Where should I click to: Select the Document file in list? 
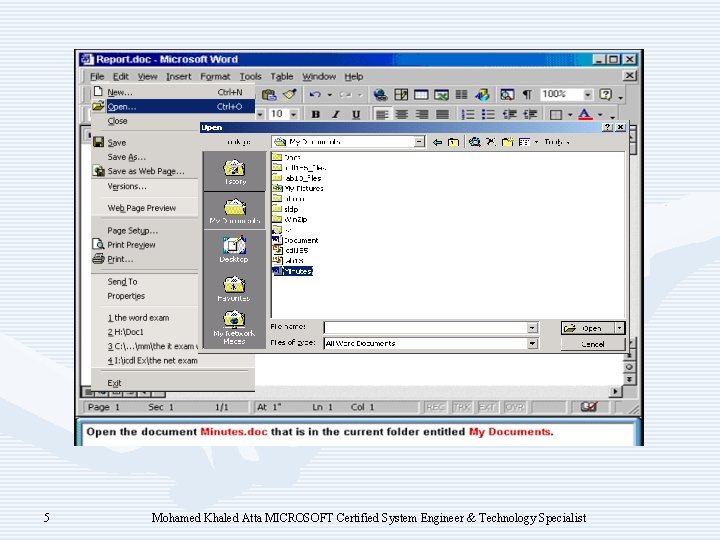(x=295, y=240)
